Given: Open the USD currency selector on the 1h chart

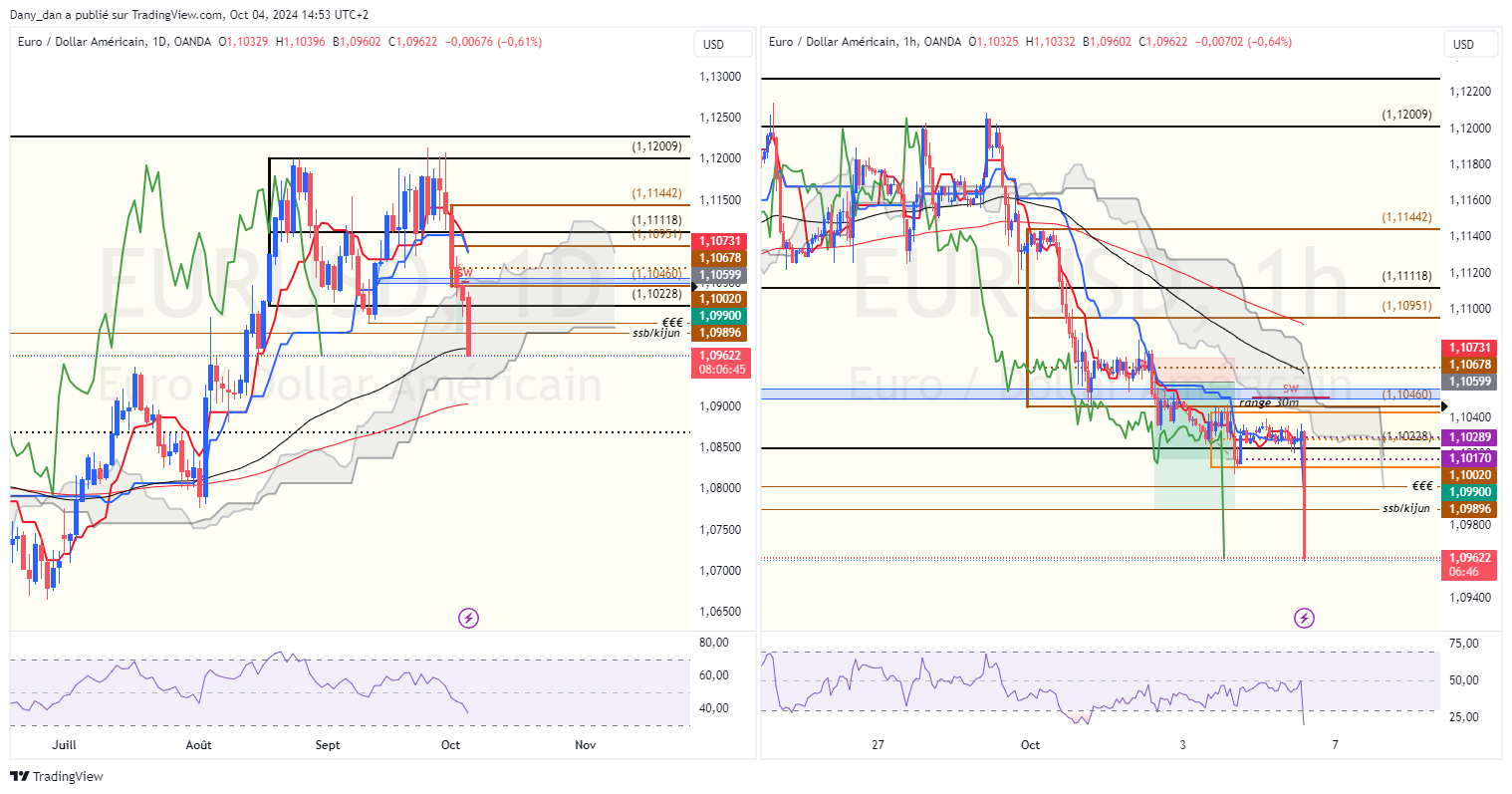Looking at the screenshot, I should 1470,44.
